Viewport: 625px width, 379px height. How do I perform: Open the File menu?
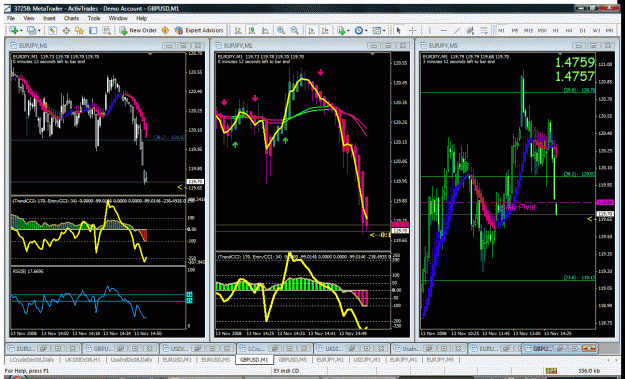coord(11,18)
